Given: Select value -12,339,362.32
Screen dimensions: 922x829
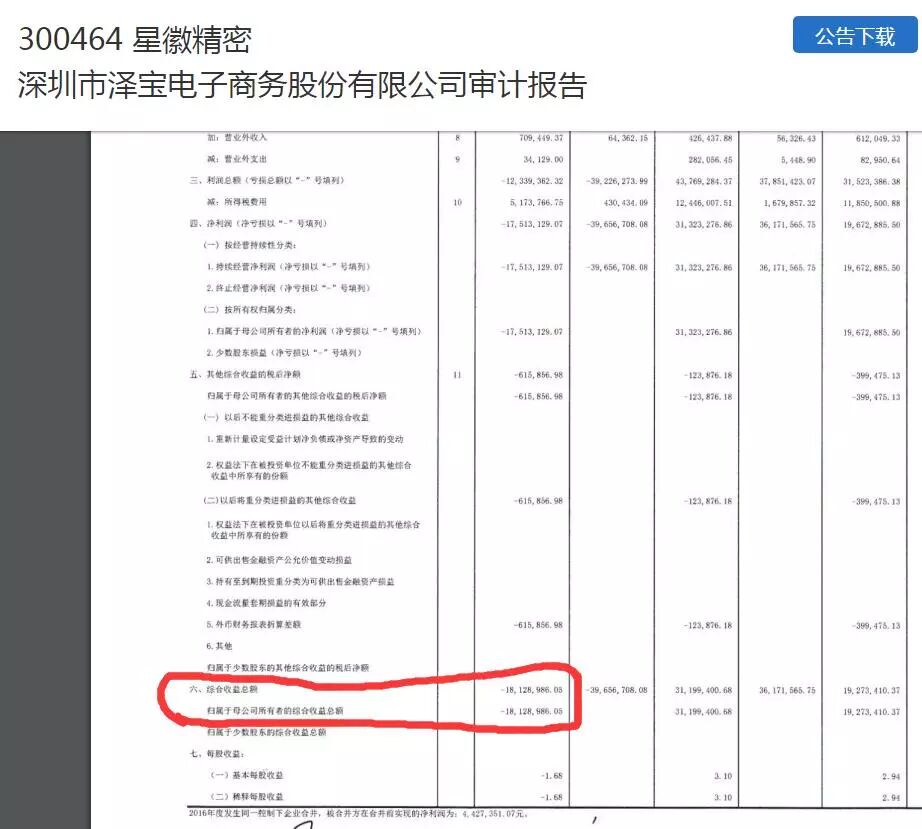Looking at the screenshot, I should [x=532, y=181].
